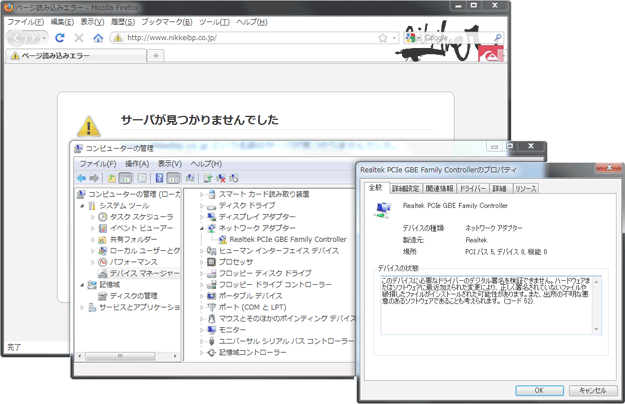Click Firefox back arrow button
The image size is (625, 404).
coord(16,38)
